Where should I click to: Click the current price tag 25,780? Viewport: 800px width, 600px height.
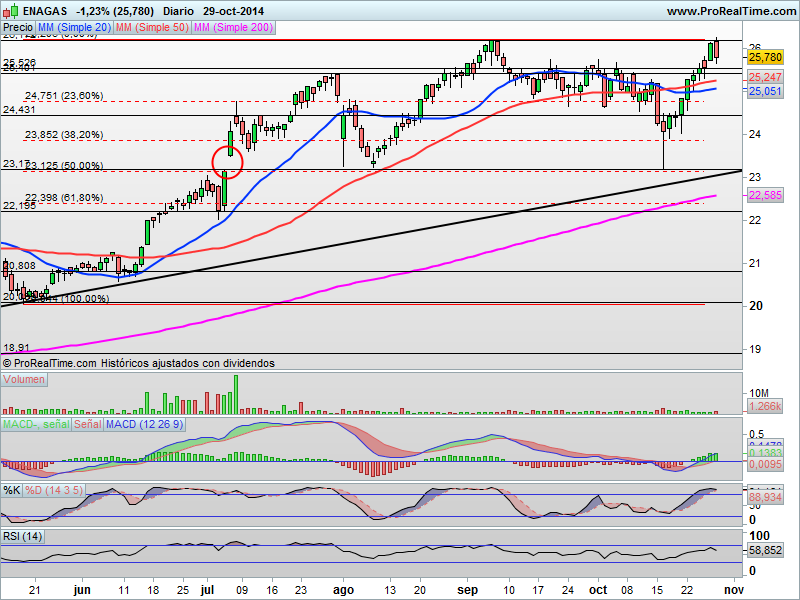[765, 57]
